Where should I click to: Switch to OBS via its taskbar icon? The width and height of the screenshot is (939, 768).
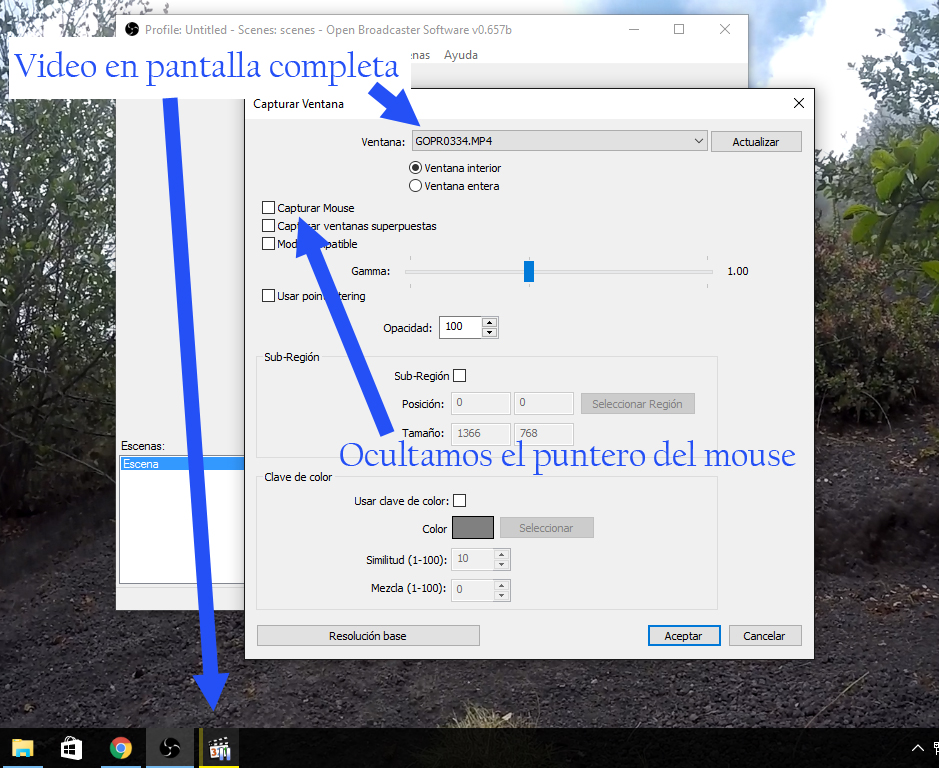click(170, 748)
